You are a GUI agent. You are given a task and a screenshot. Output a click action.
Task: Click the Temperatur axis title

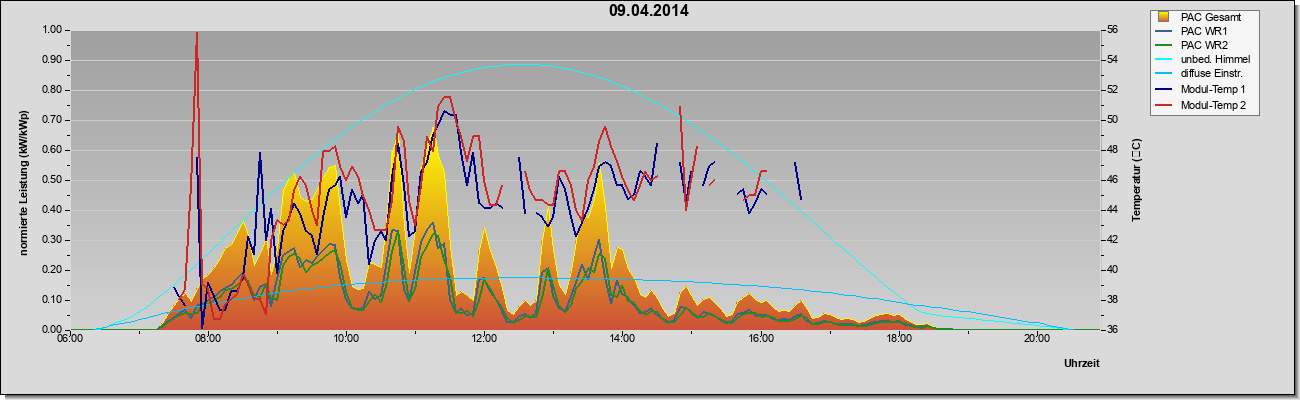1137,180
